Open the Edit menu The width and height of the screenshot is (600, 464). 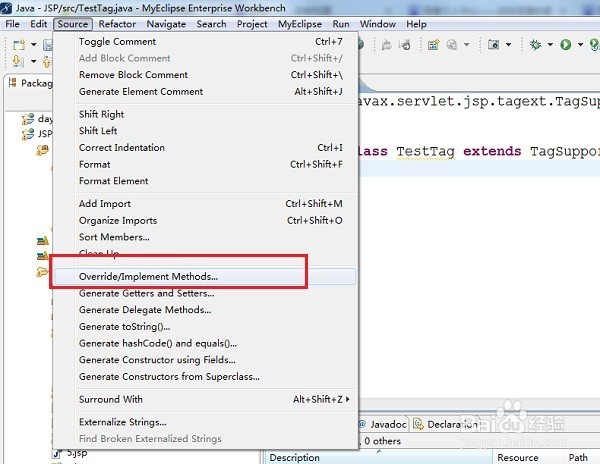coord(38,24)
